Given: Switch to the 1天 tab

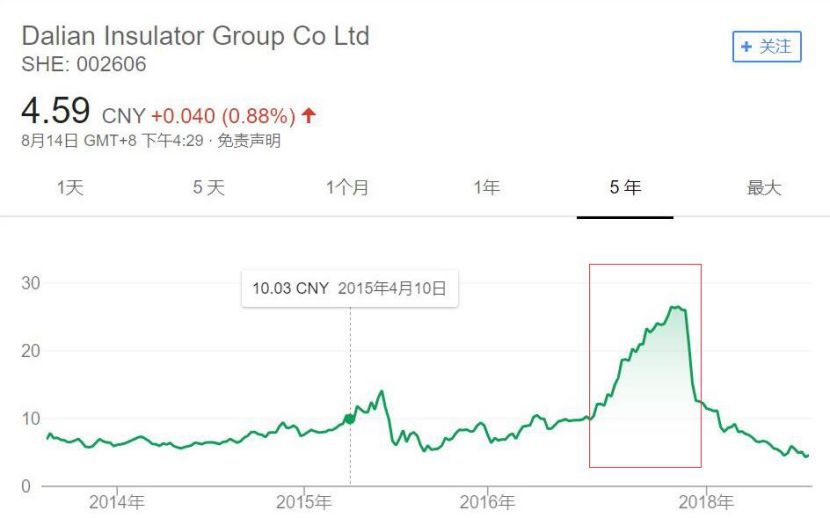Looking at the screenshot, I should pyautogui.click(x=70, y=187).
